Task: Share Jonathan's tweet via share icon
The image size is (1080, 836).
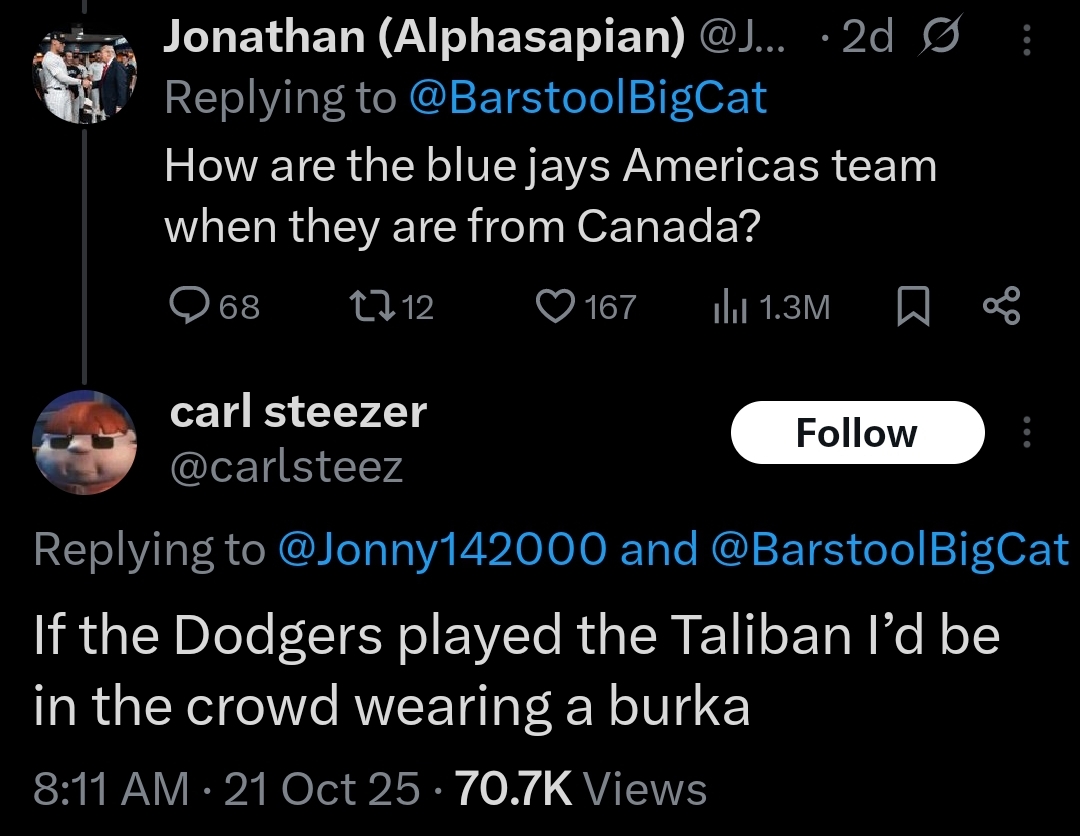Action: point(1001,306)
